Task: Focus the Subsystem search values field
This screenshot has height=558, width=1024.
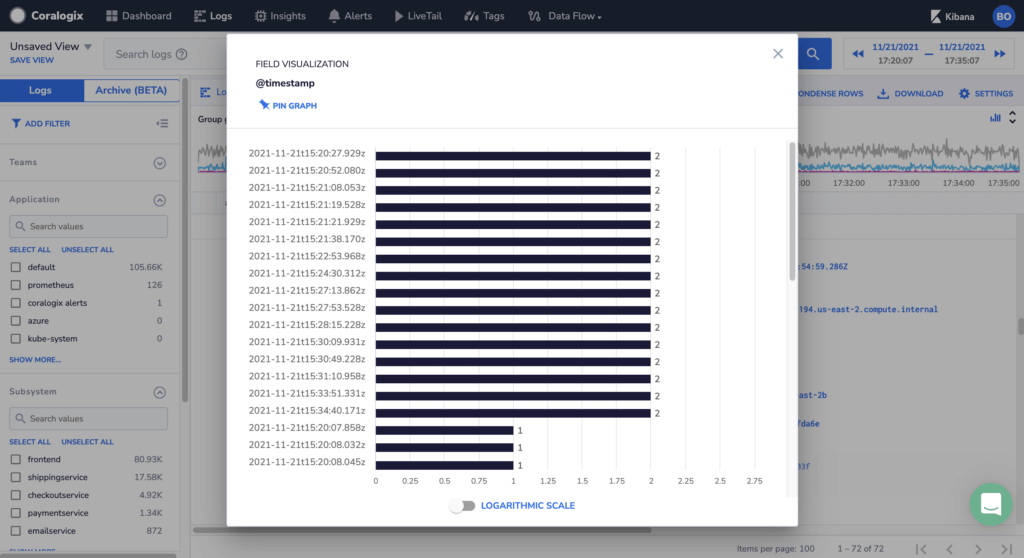Action: point(88,418)
